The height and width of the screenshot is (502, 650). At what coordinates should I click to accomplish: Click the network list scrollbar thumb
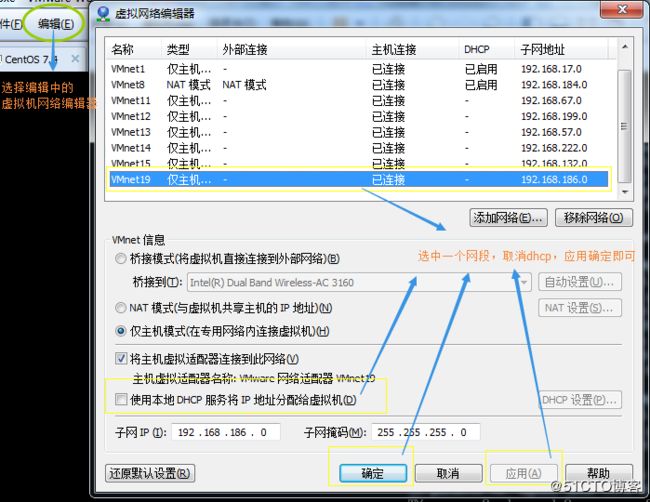[x=624, y=126]
